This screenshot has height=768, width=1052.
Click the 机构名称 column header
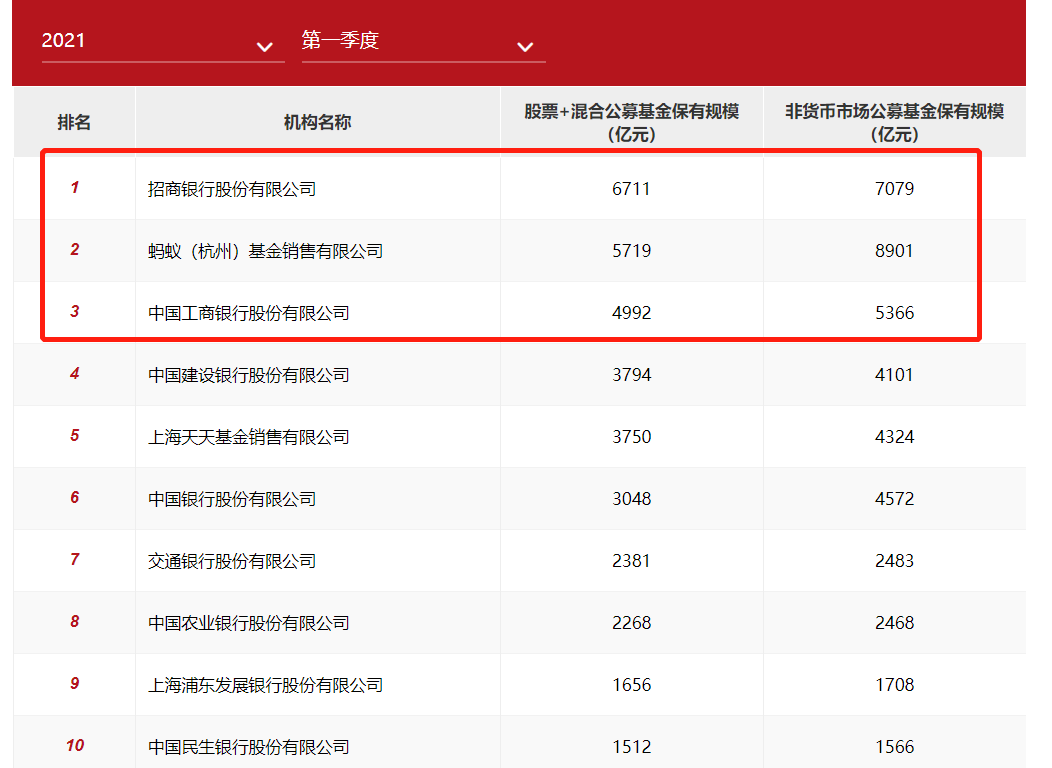[317, 122]
